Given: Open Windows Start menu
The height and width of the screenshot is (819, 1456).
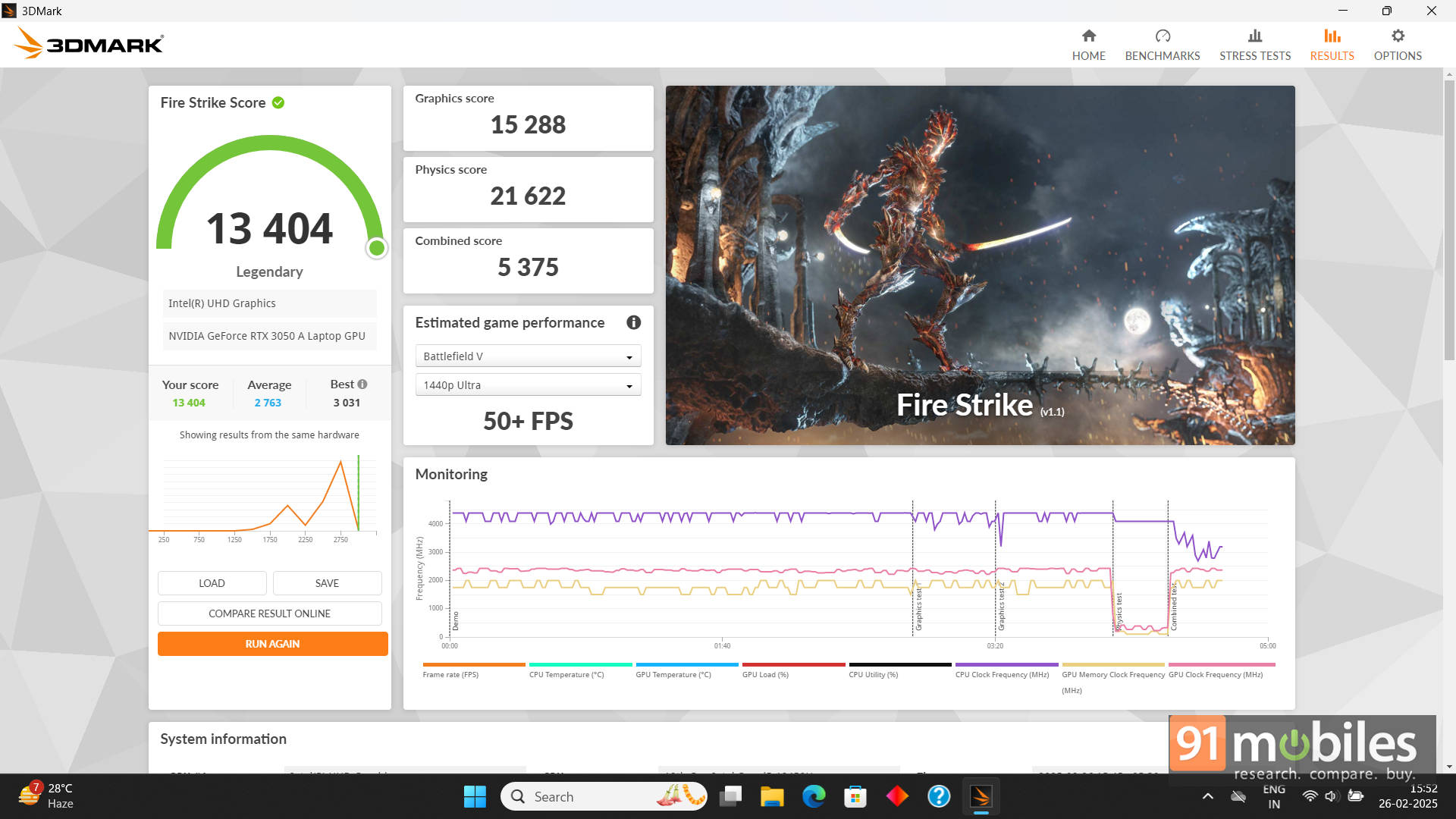Looking at the screenshot, I should (475, 796).
